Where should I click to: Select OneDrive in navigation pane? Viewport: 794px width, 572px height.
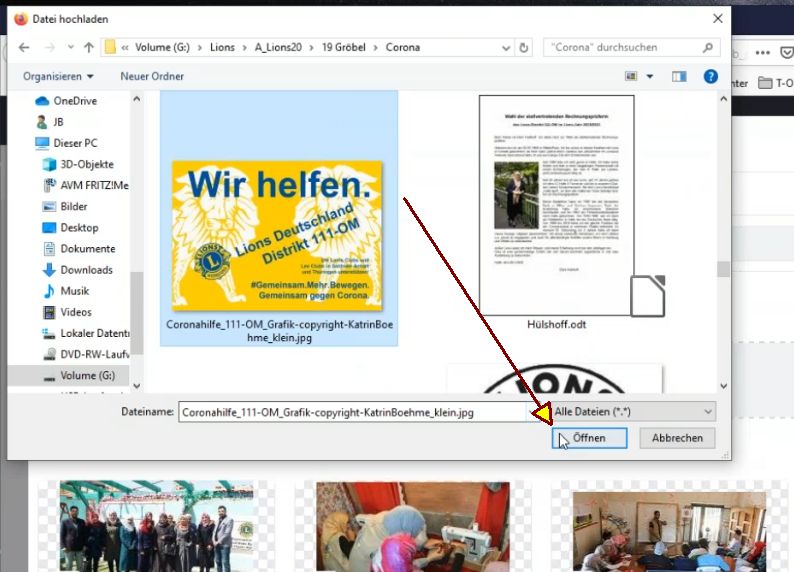tap(66, 101)
